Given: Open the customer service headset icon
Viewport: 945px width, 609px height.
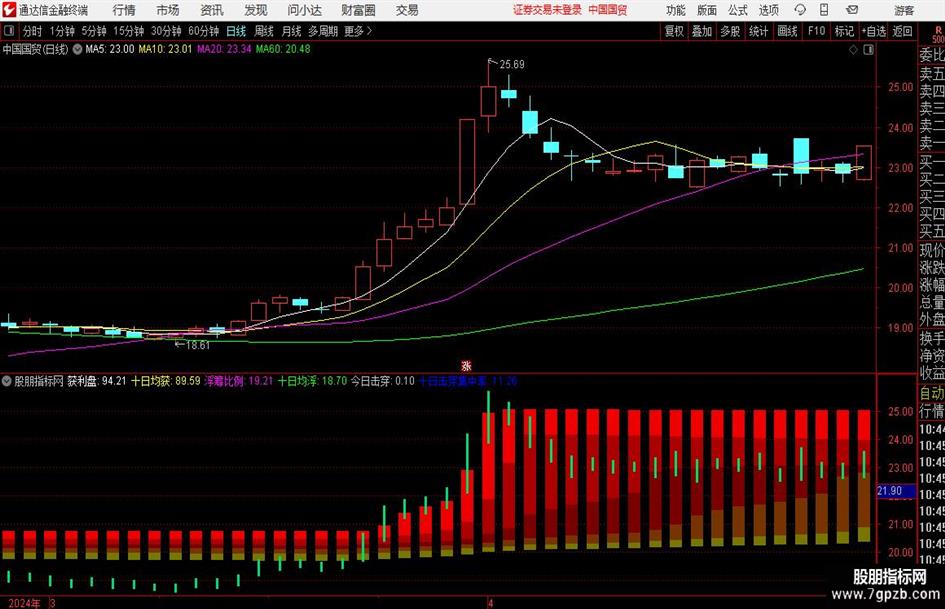Looking at the screenshot, I should 800,10.
